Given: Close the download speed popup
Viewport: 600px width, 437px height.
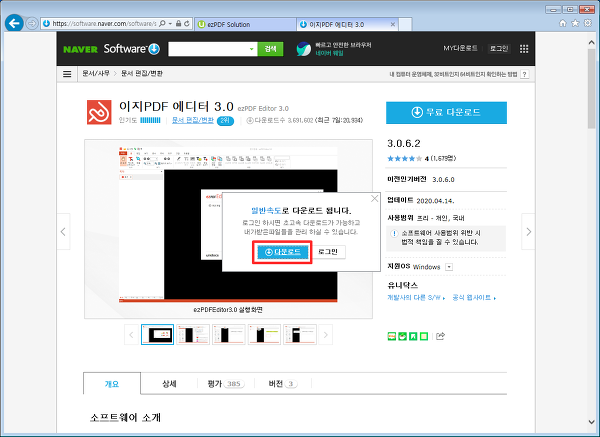Looking at the screenshot, I should [x=375, y=198].
